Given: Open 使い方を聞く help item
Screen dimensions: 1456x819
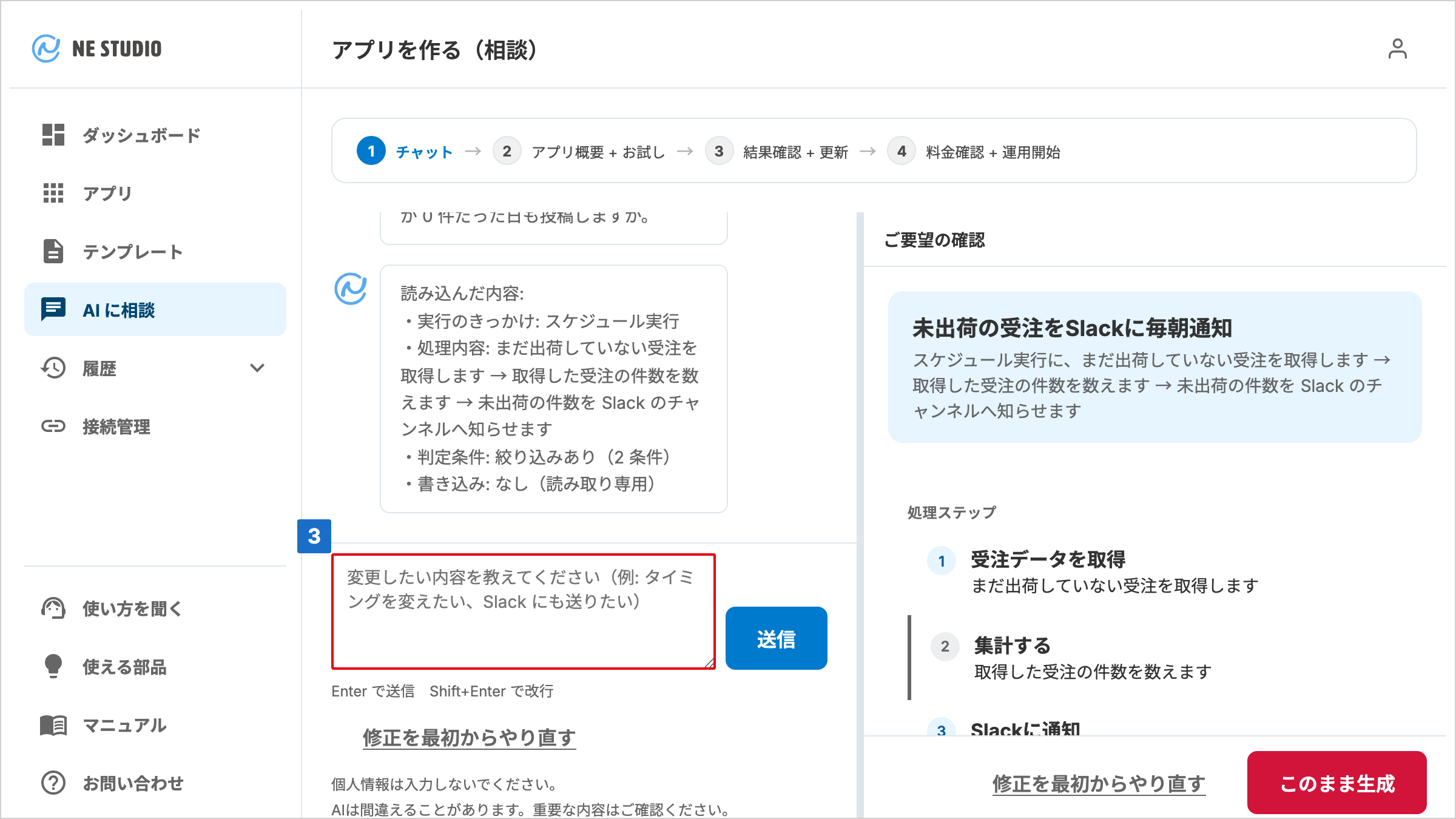Looking at the screenshot, I should pos(155,608).
